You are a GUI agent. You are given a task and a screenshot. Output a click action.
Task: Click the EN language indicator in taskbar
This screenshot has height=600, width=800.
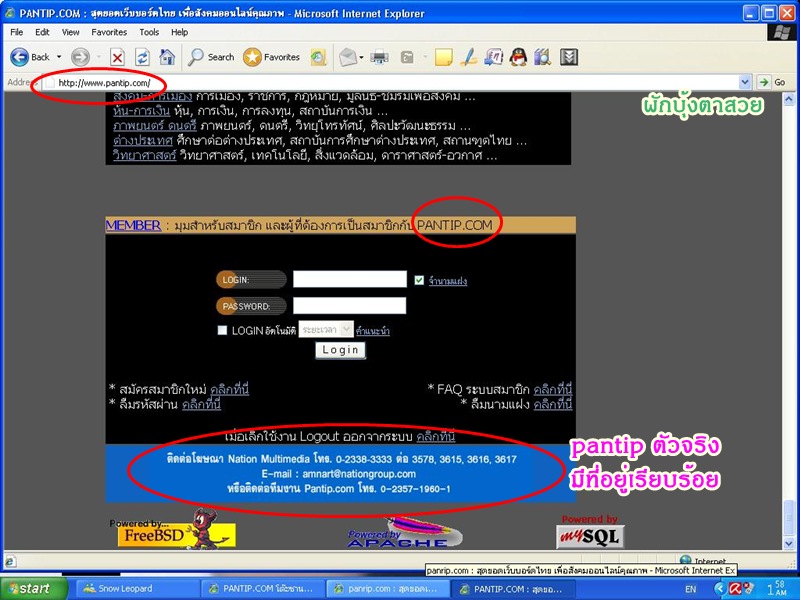pyautogui.click(x=690, y=589)
